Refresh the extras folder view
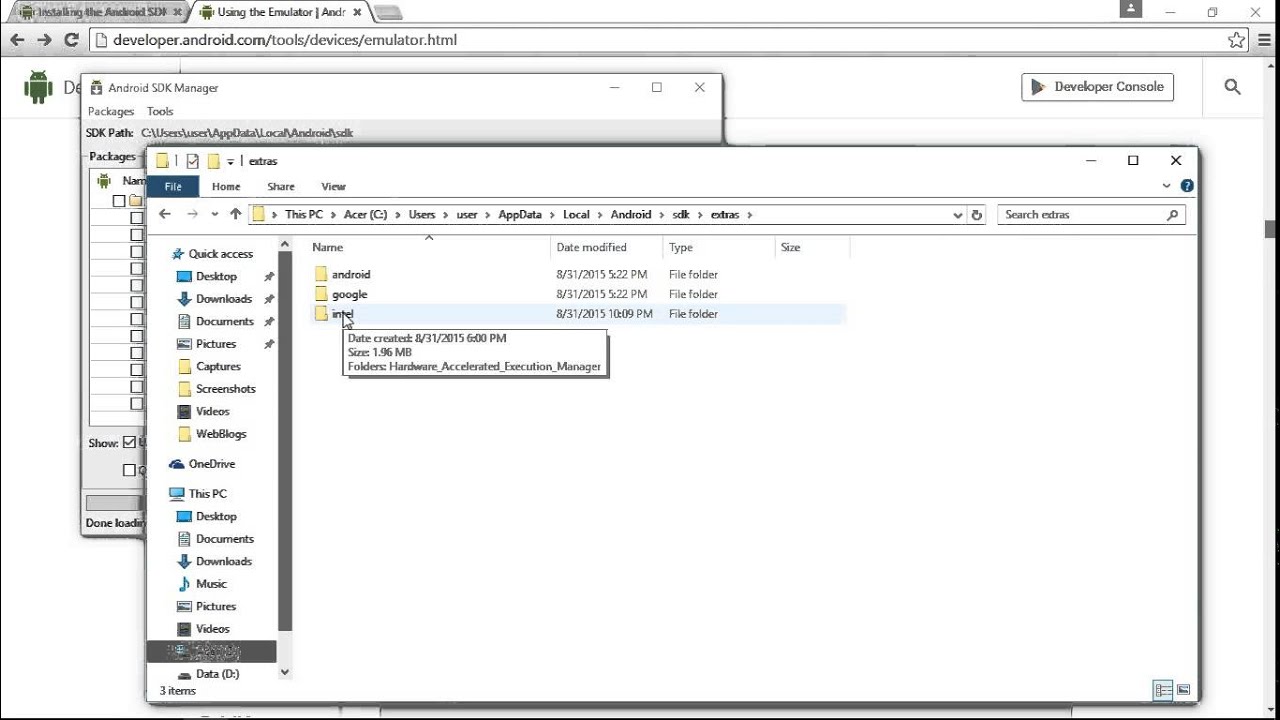Screen dimensions: 1280x720 pos(977,214)
